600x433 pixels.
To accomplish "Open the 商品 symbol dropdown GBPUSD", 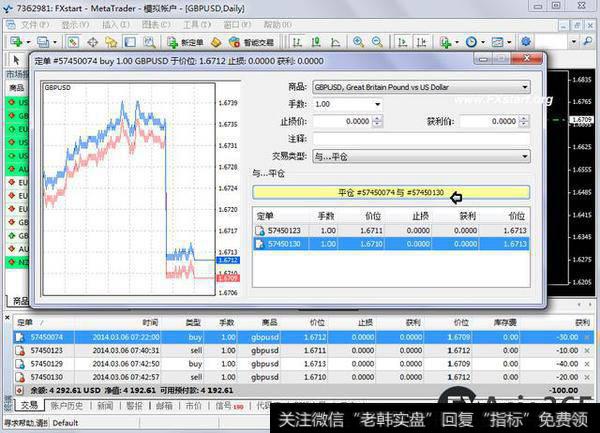I will [x=421, y=87].
